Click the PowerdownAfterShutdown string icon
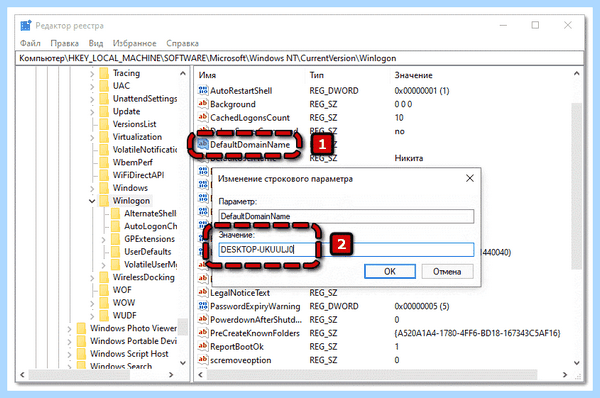The width and height of the screenshot is (600, 398). [x=203, y=319]
